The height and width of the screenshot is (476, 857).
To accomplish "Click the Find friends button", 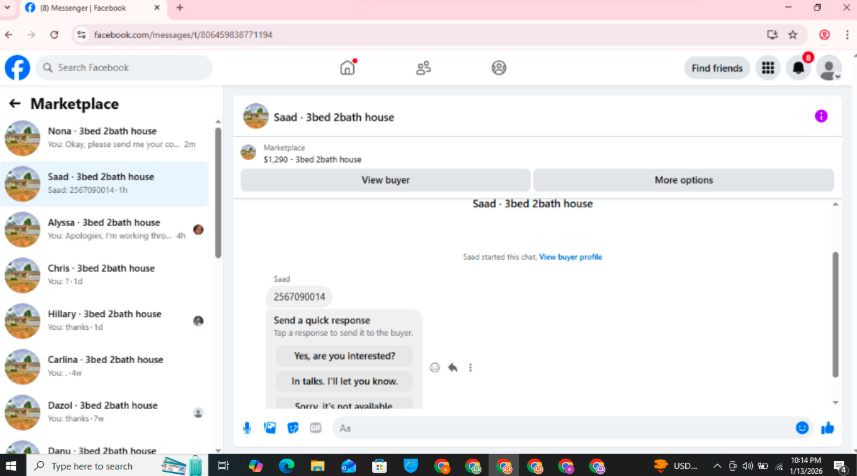I will click(717, 68).
